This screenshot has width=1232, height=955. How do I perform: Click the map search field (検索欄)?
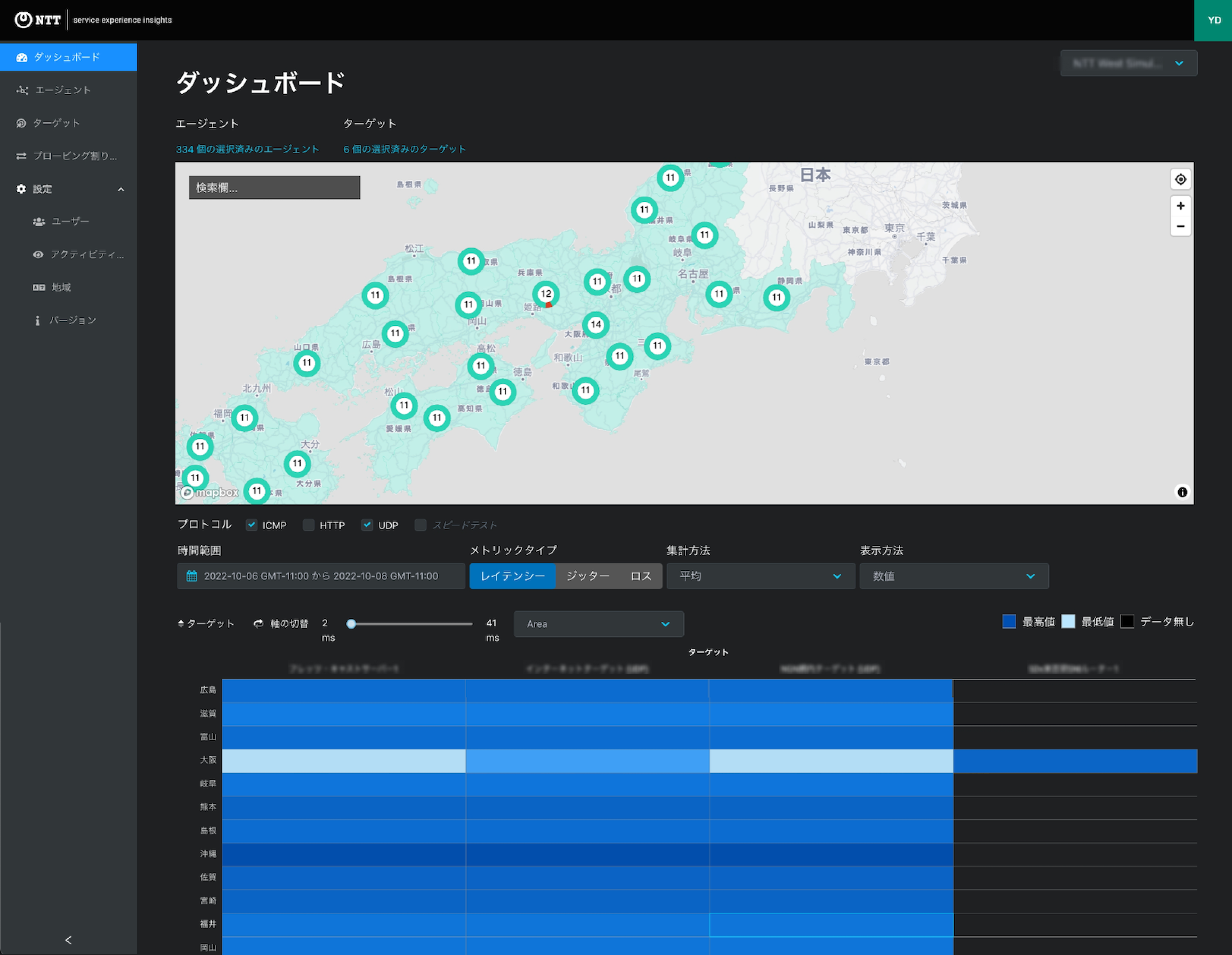click(x=274, y=187)
